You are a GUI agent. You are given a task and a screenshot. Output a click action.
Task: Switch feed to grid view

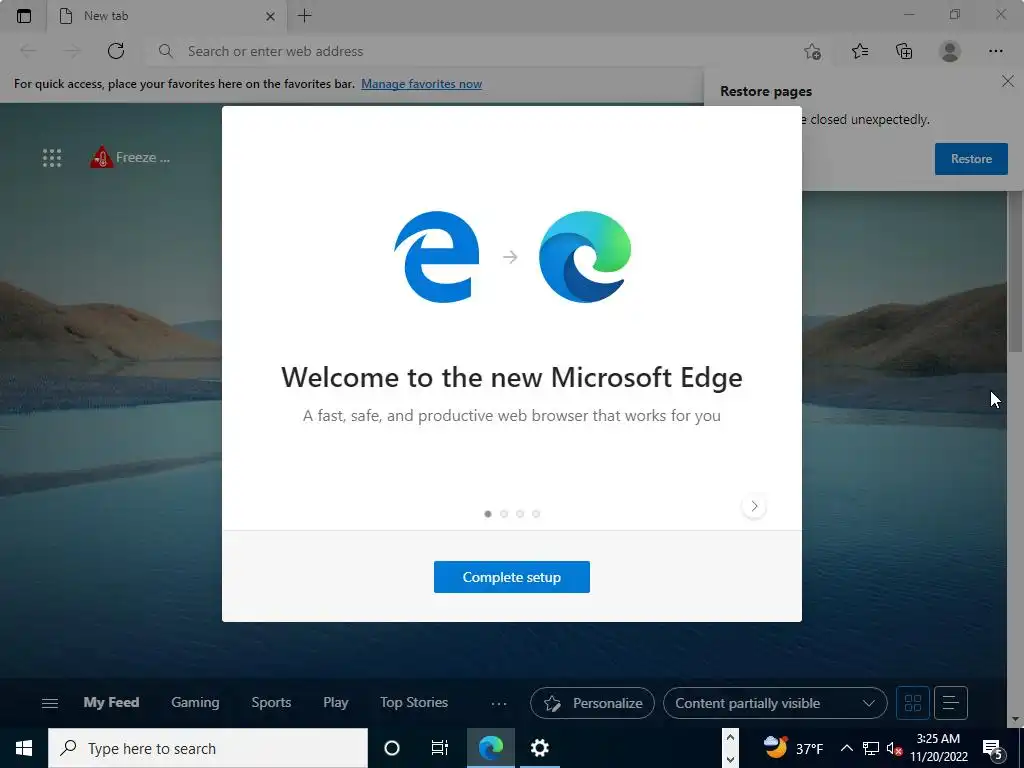point(913,703)
